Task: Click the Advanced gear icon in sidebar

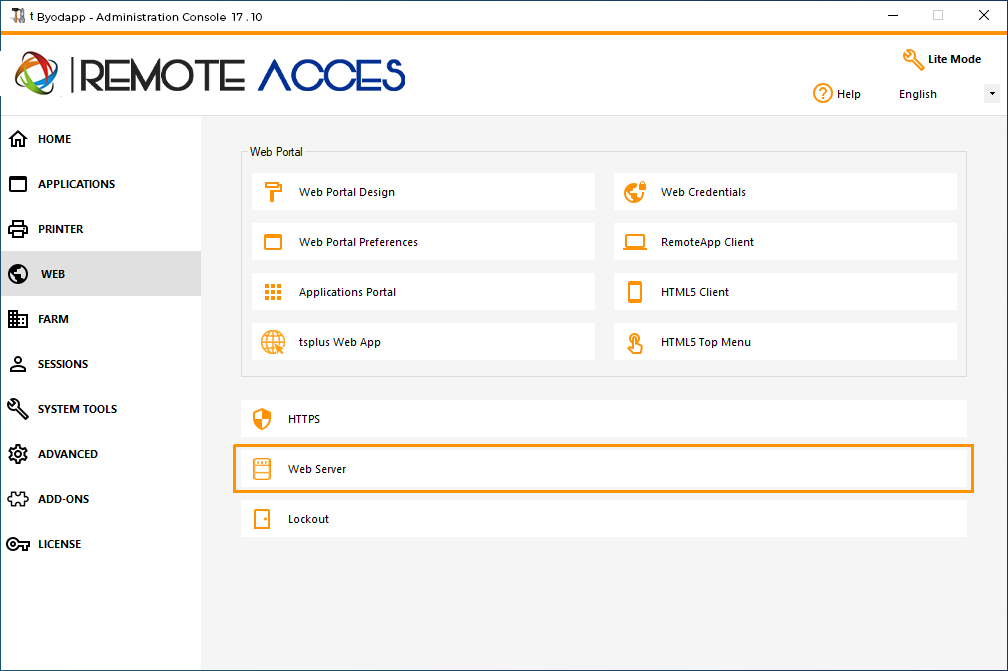Action: click(18, 454)
